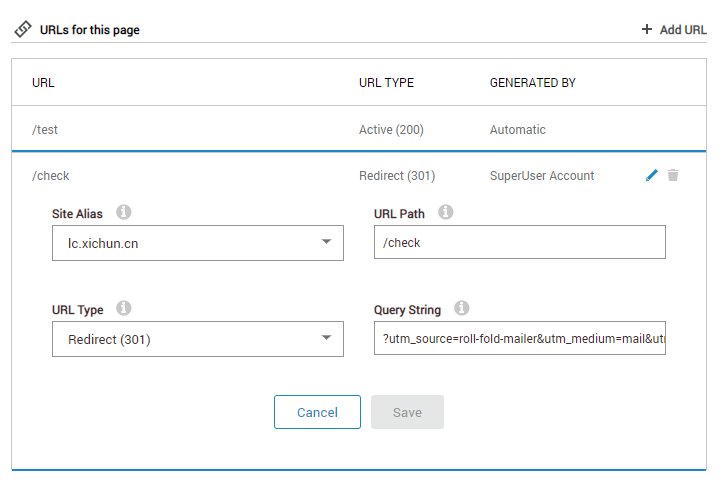Viewport: 723px width, 495px height.
Task: Click the Automatic generated-by cell
Action: (x=517, y=130)
